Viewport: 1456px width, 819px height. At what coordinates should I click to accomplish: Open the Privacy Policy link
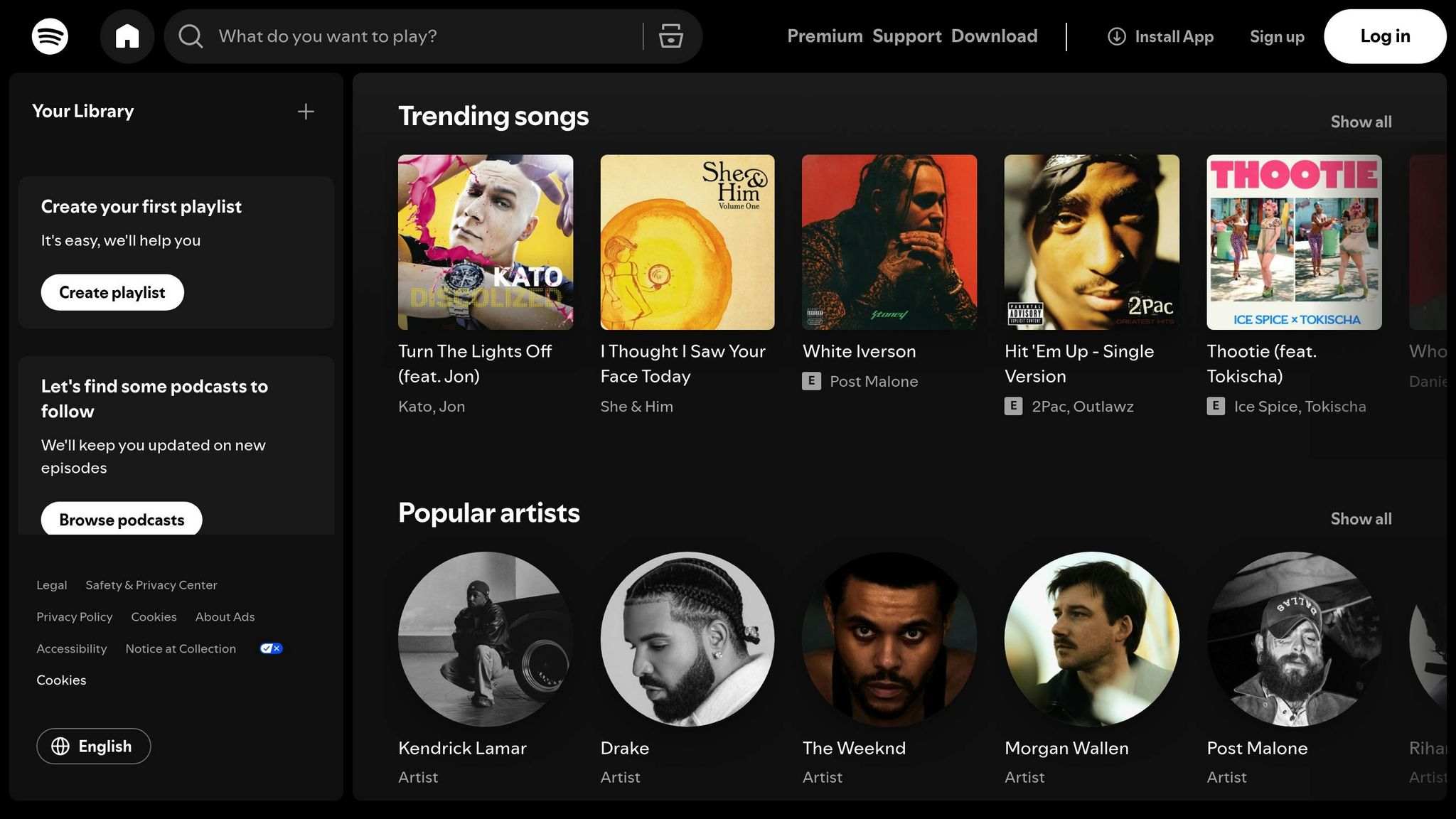pos(74,616)
